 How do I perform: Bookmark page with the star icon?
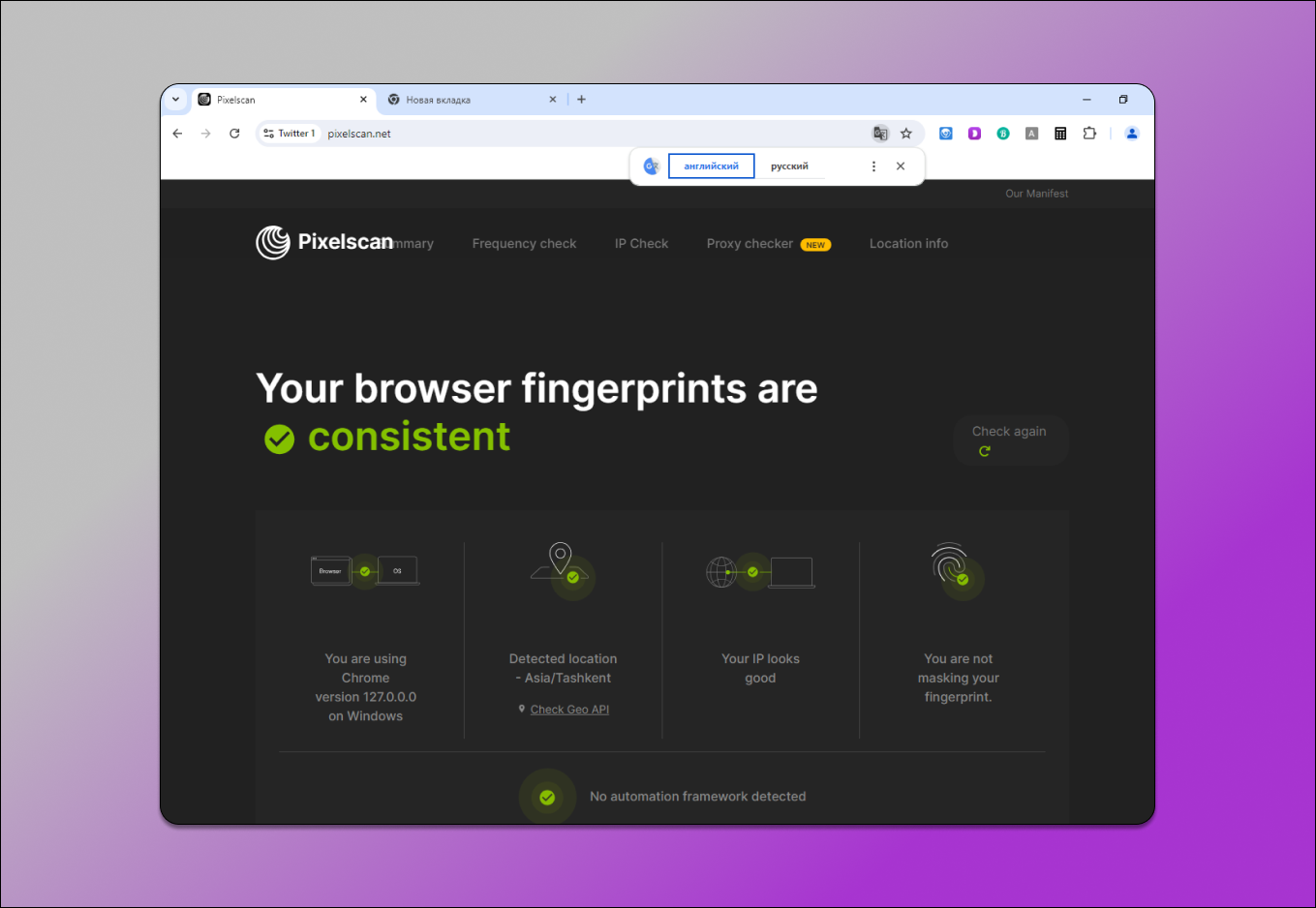(x=906, y=134)
